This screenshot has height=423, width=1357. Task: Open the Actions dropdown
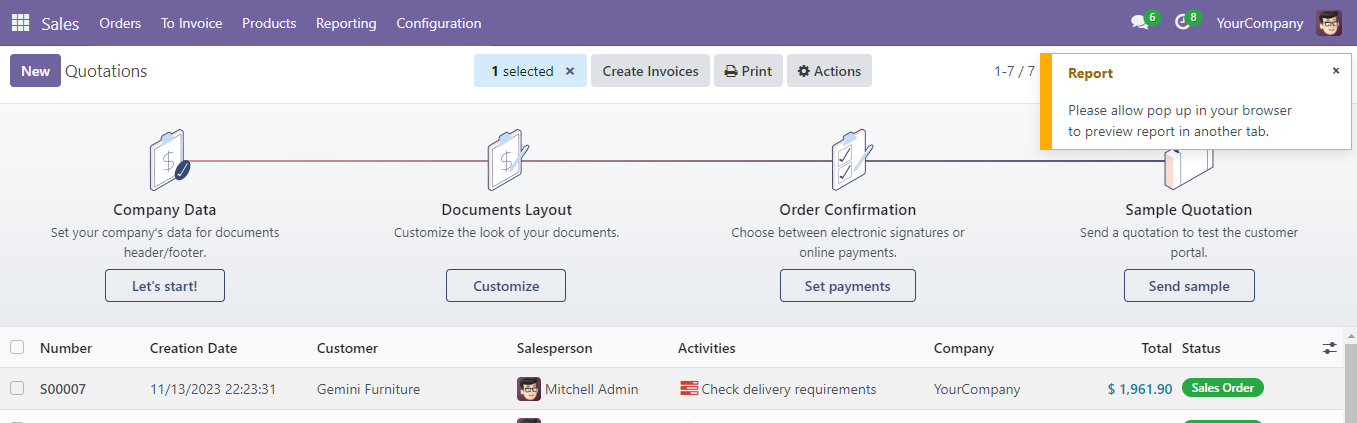coord(829,71)
